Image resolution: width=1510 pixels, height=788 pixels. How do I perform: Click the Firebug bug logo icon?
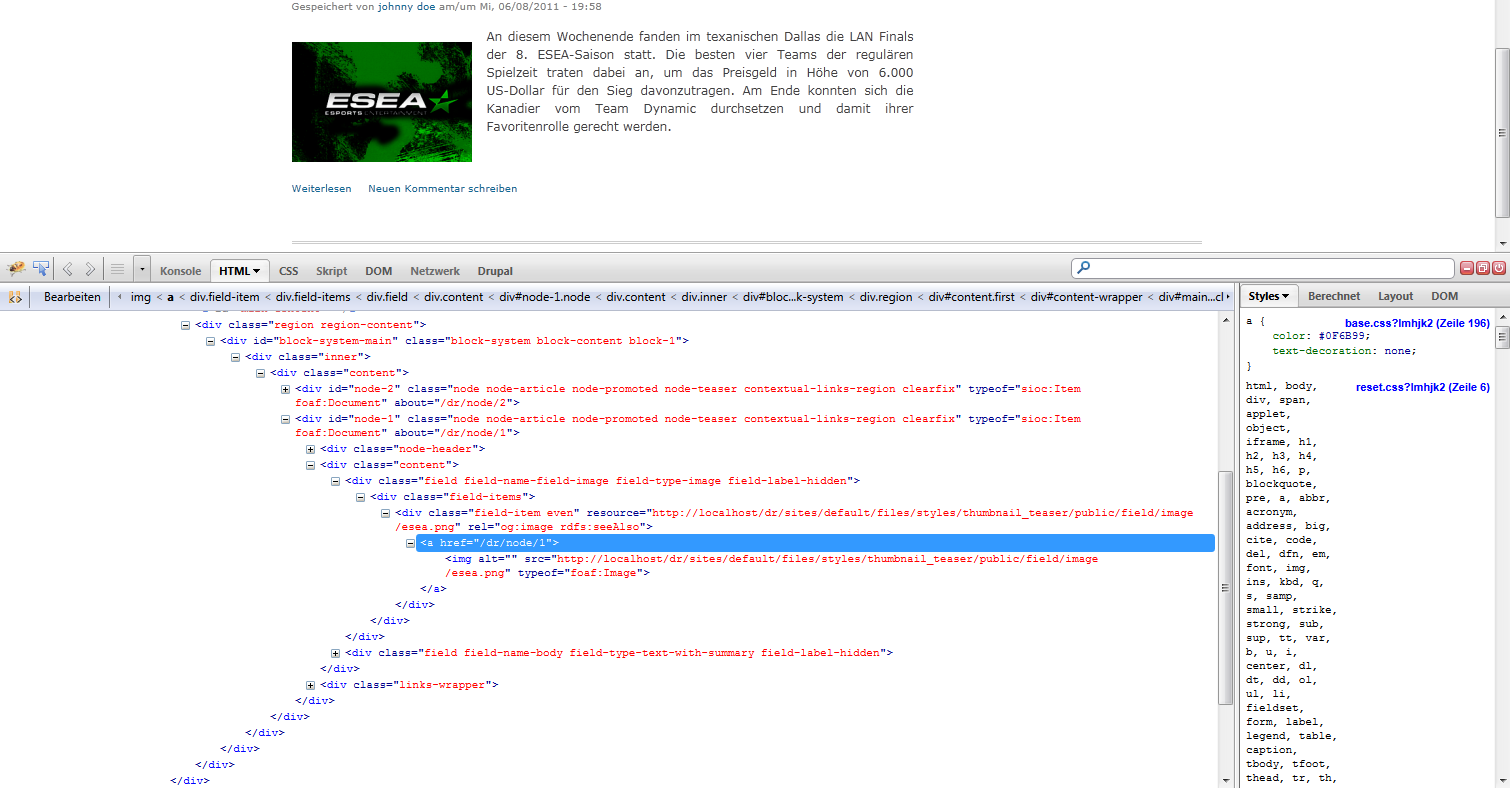pyautogui.click(x=16, y=269)
